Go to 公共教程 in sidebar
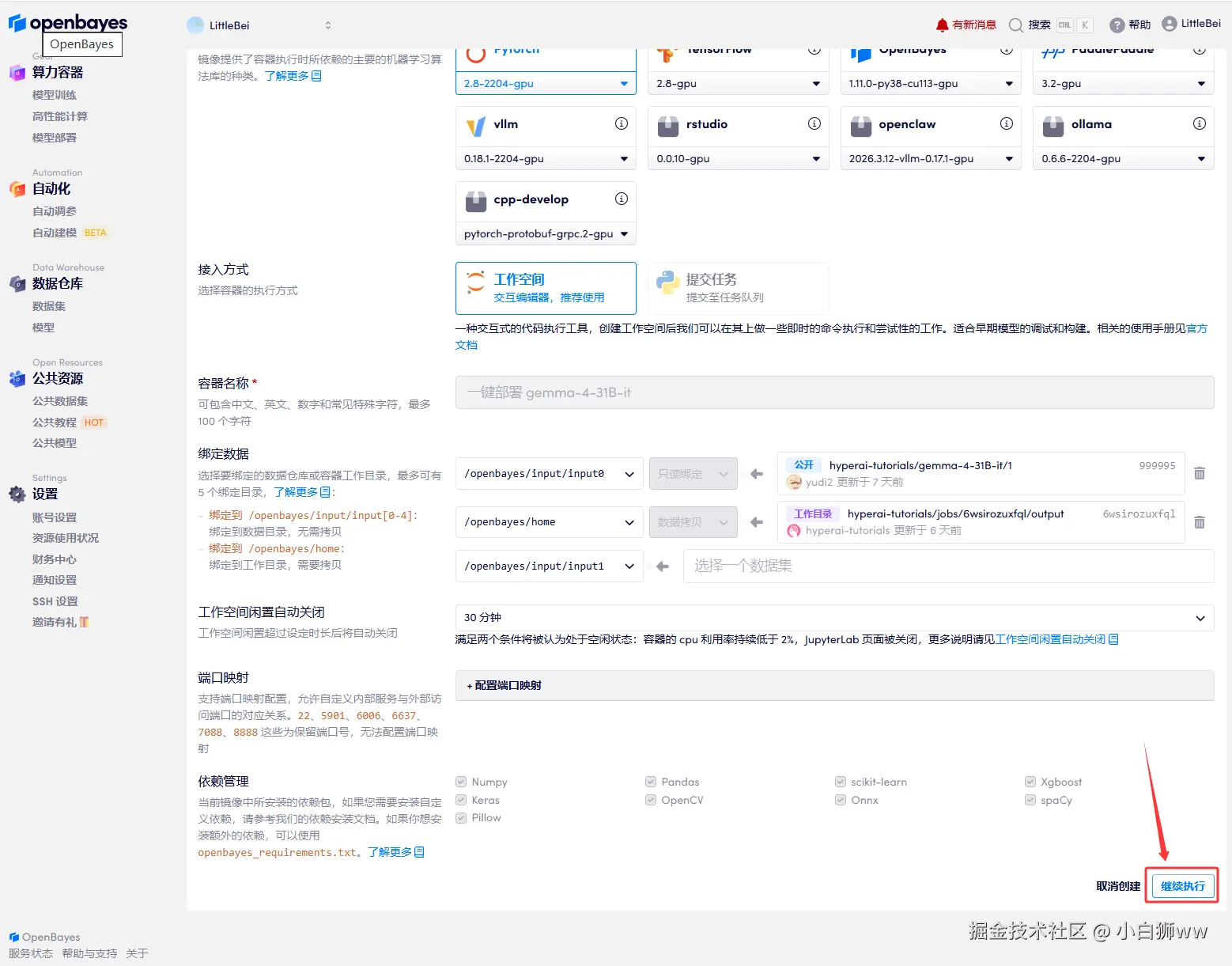The image size is (1232, 966). pyautogui.click(x=55, y=422)
